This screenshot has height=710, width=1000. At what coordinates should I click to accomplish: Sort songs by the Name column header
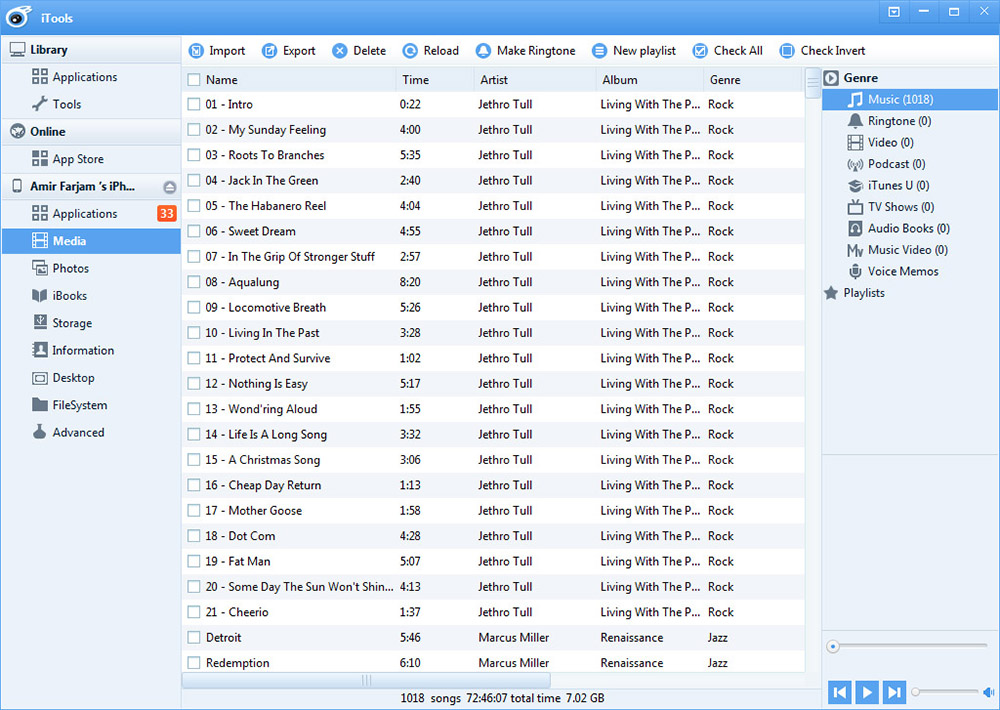(x=221, y=80)
